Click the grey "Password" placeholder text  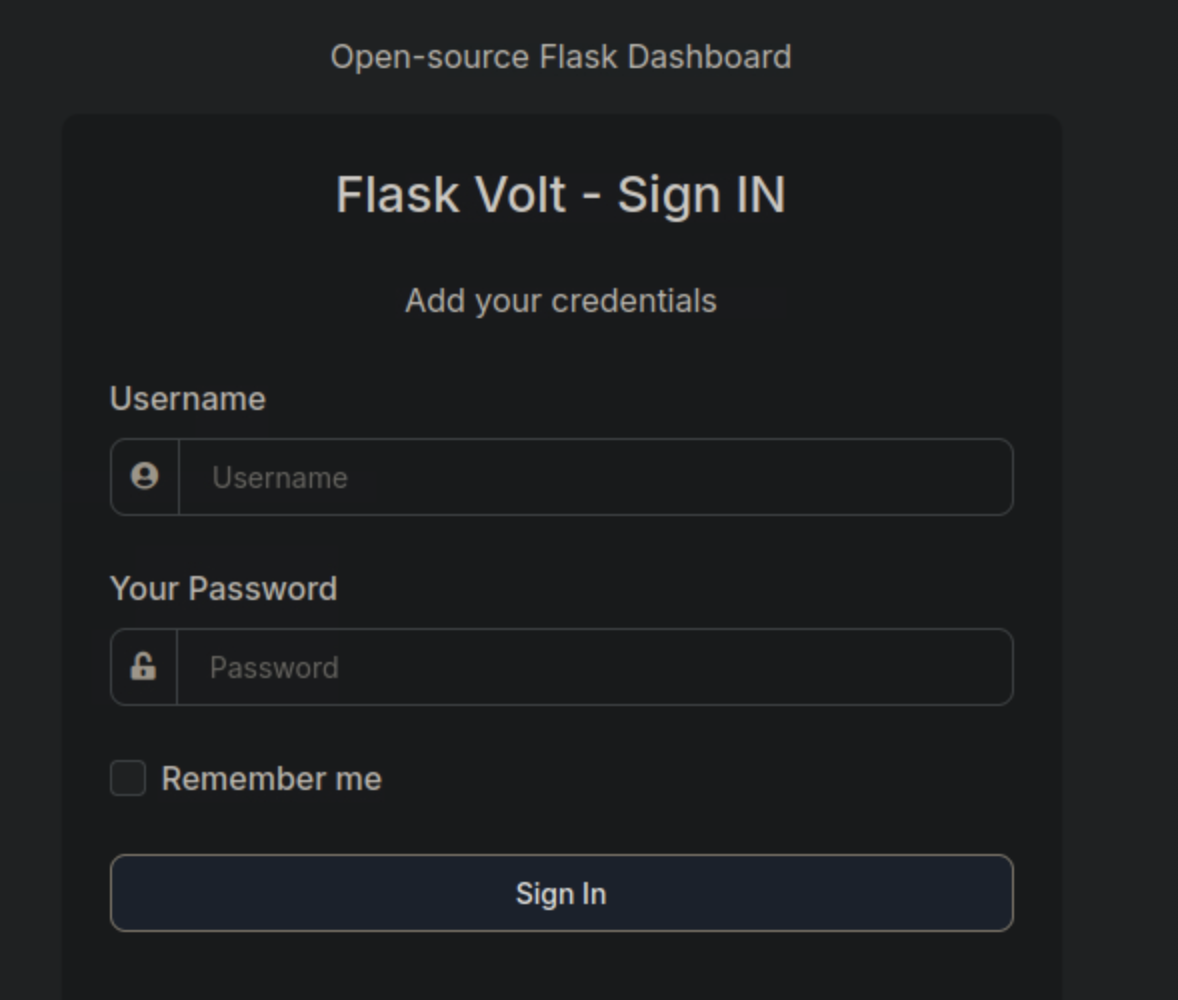(274, 668)
